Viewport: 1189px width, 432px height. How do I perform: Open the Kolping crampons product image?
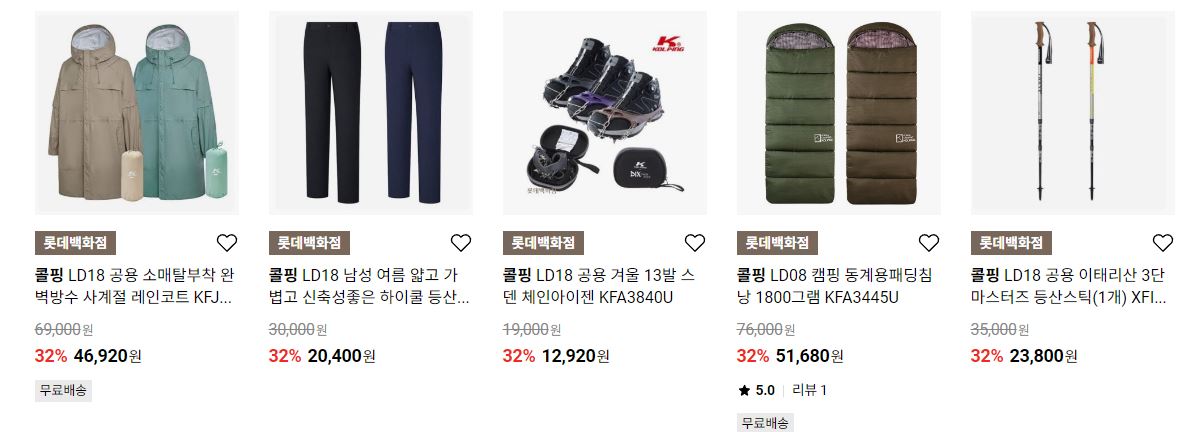(604, 113)
